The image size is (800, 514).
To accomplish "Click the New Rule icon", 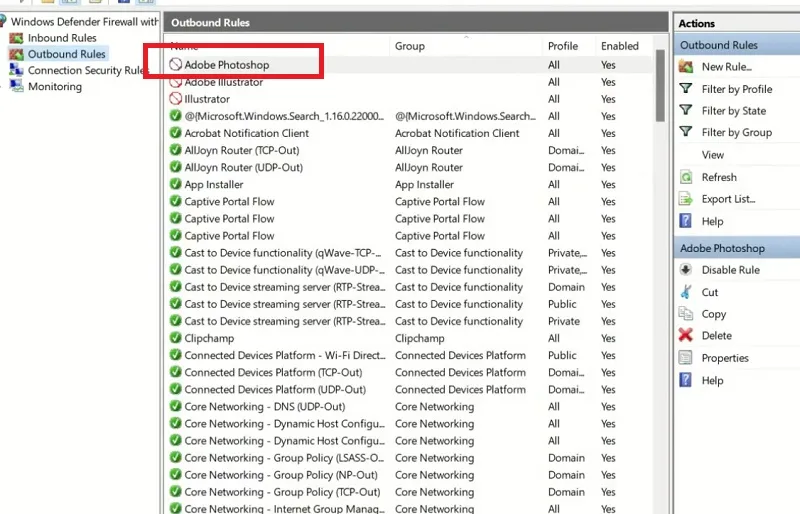I will 686,67.
